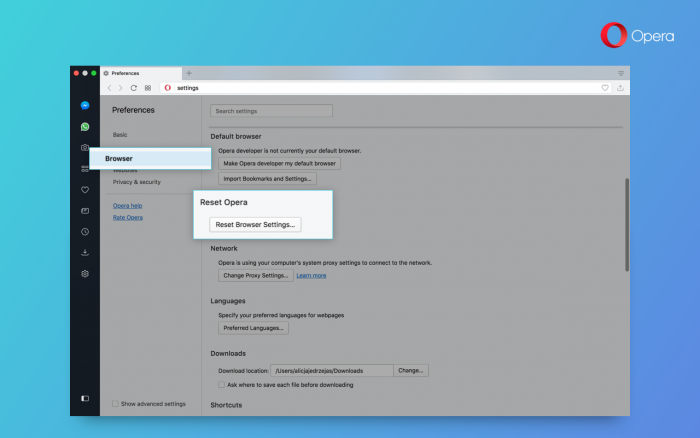The height and width of the screenshot is (438, 700).
Task: Open History clock icon in sidebar
Action: (85, 232)
